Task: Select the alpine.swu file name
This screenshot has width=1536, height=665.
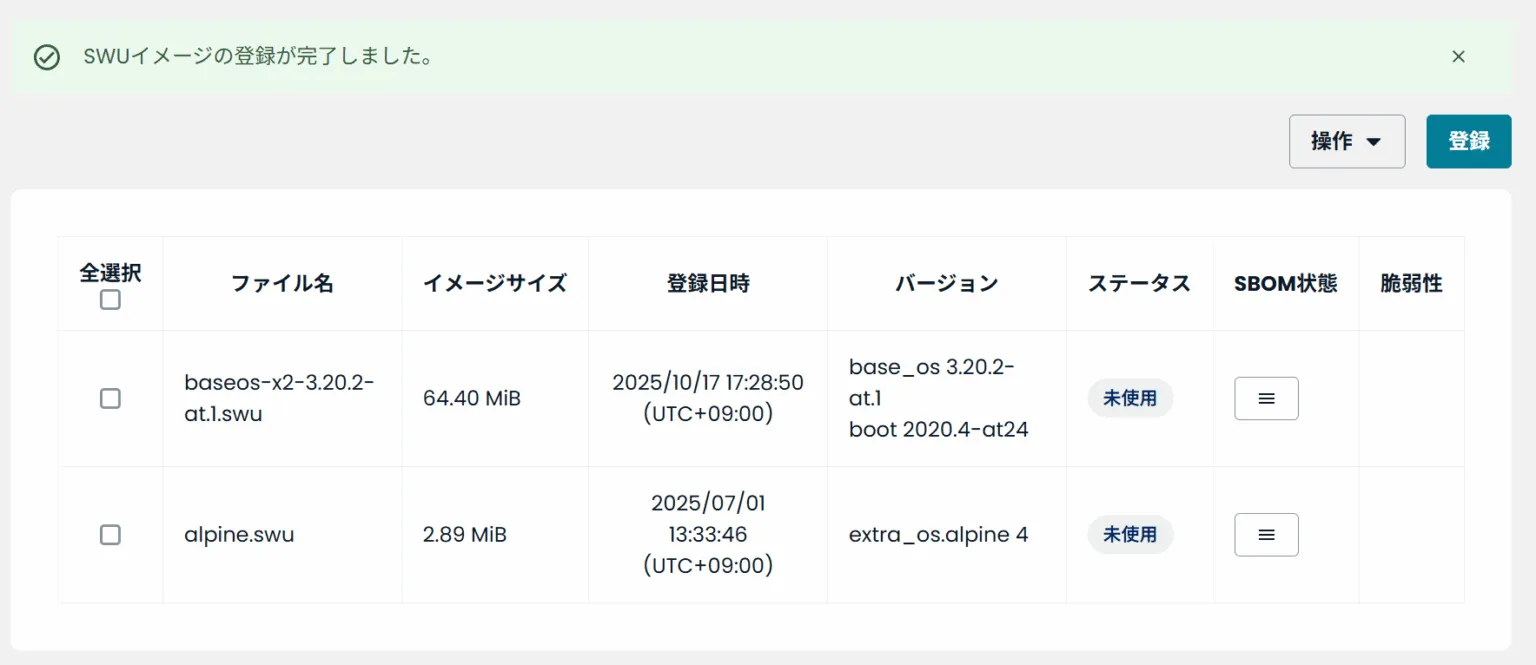Action: coord(238,535)
